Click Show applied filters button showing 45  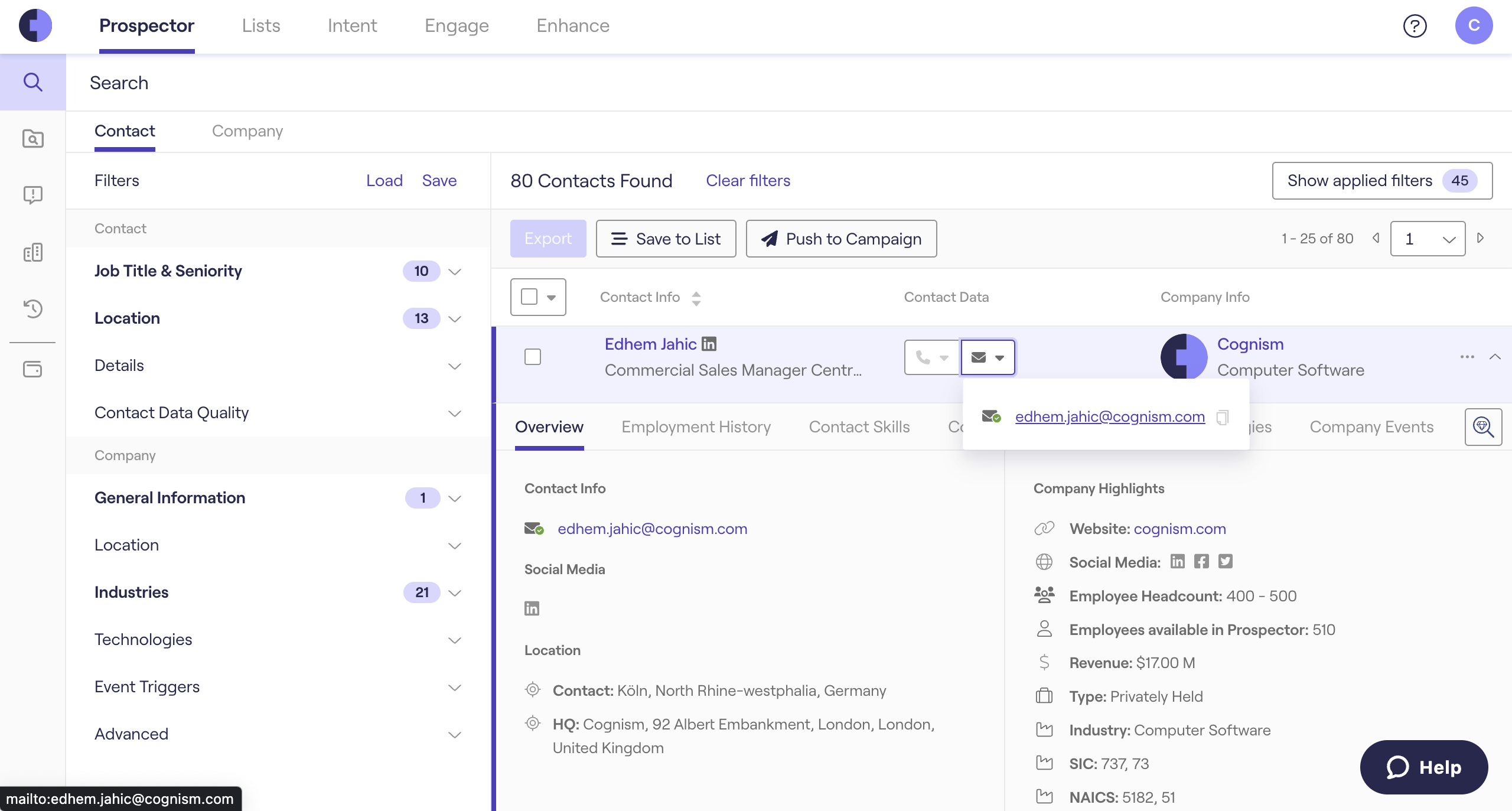pos(1383,180)
